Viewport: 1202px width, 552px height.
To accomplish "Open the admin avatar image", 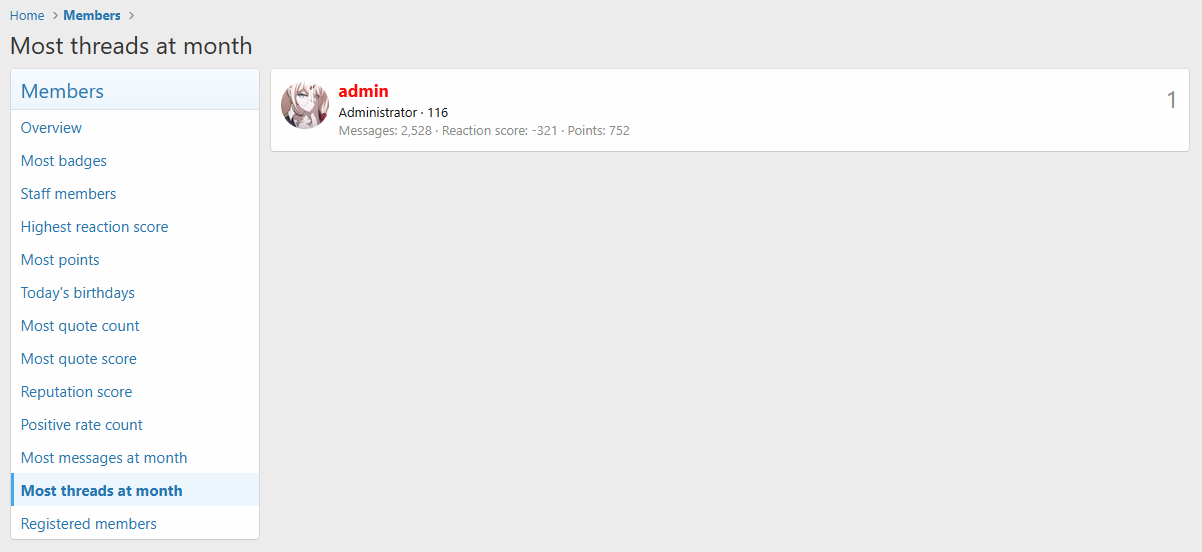I will click(x=305, y=105).
